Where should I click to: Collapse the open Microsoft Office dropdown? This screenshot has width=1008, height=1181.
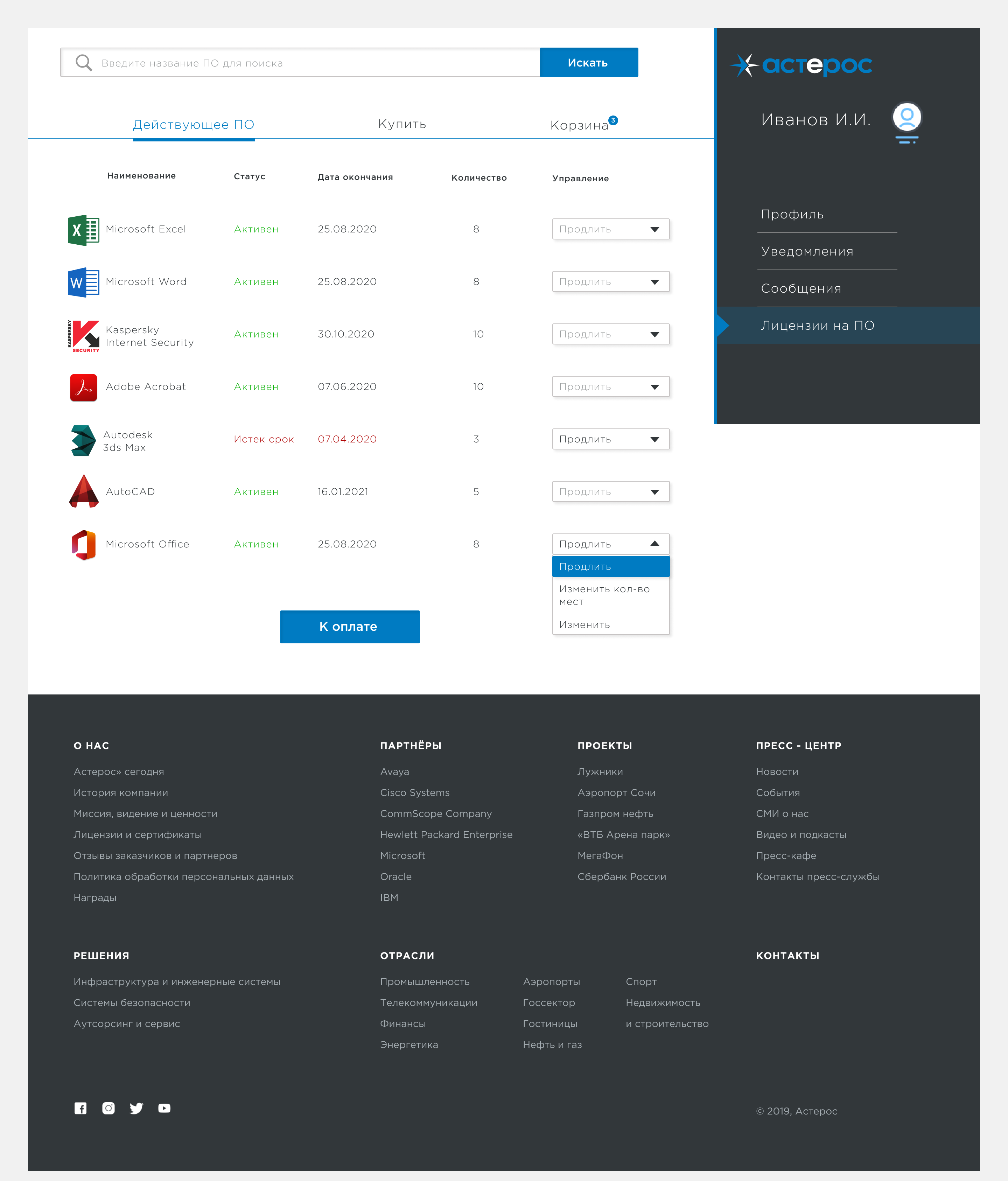(x=610, y=544)
